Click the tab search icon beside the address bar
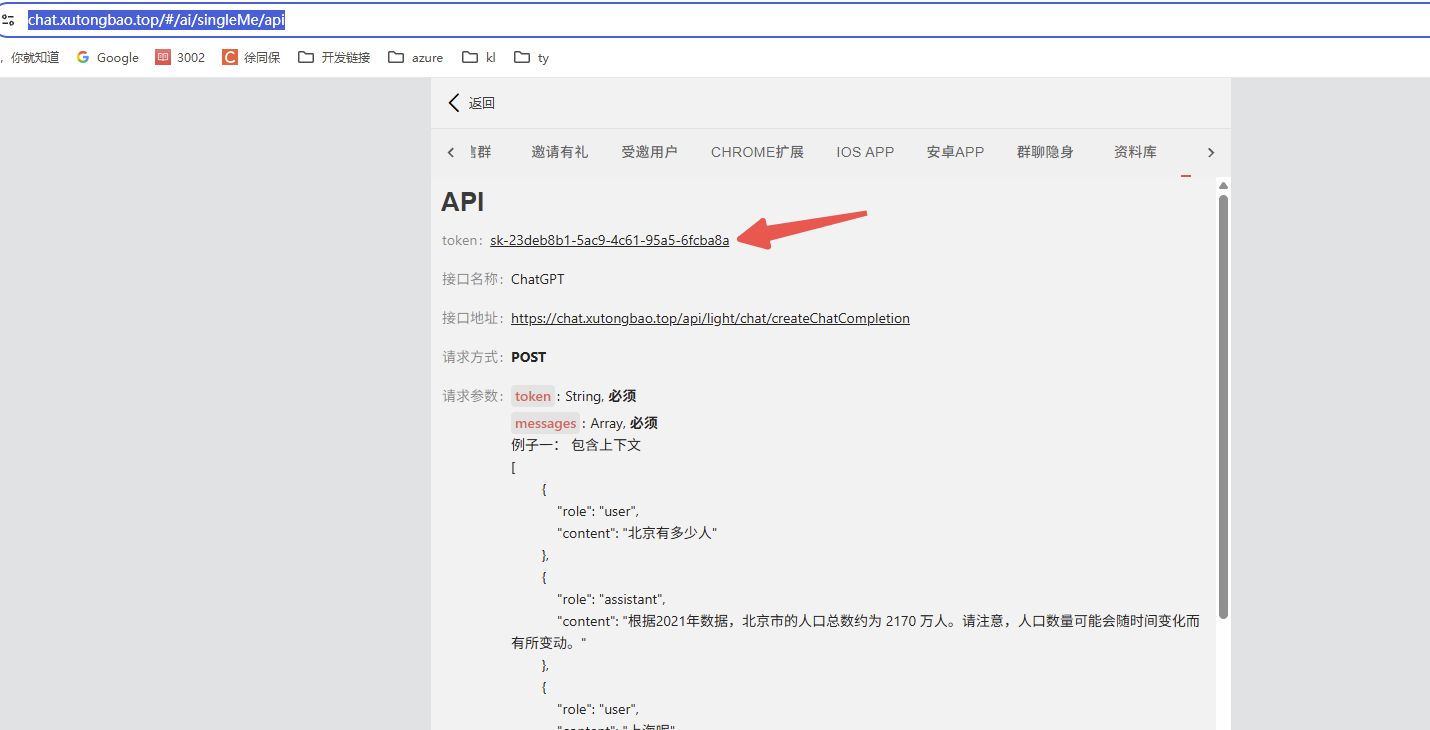 10,18
